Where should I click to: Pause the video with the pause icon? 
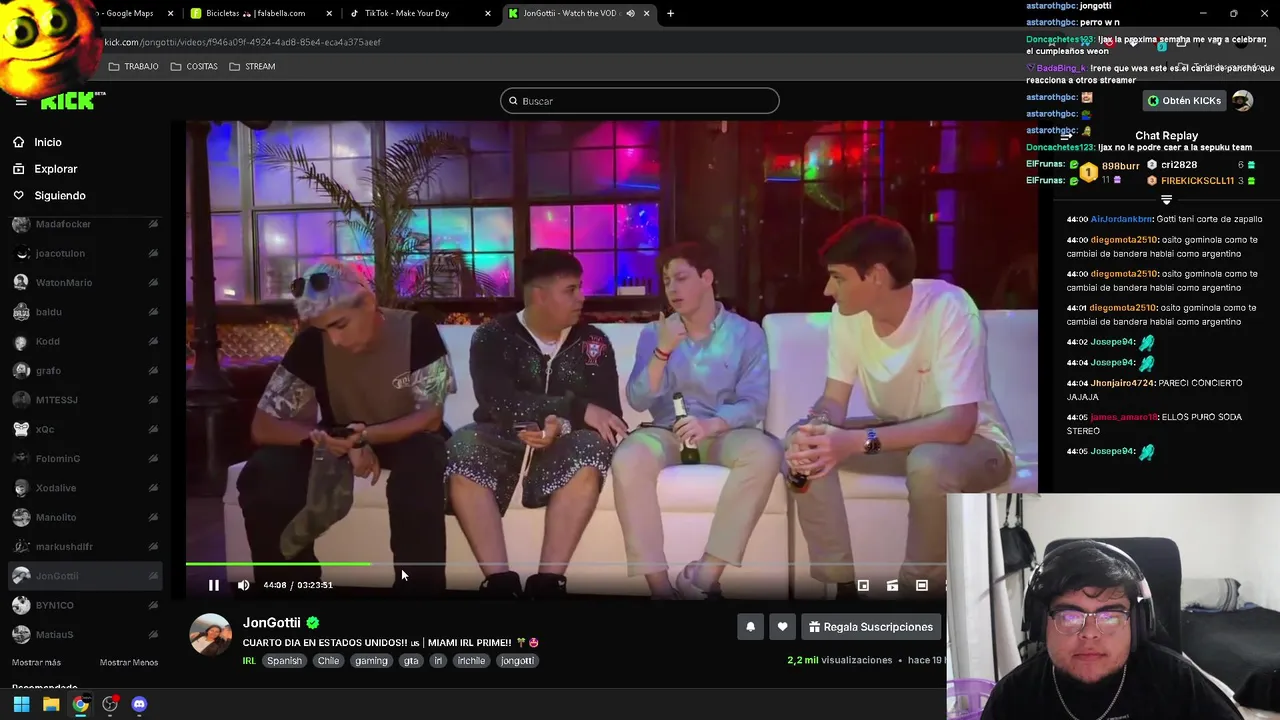(213, 585)
